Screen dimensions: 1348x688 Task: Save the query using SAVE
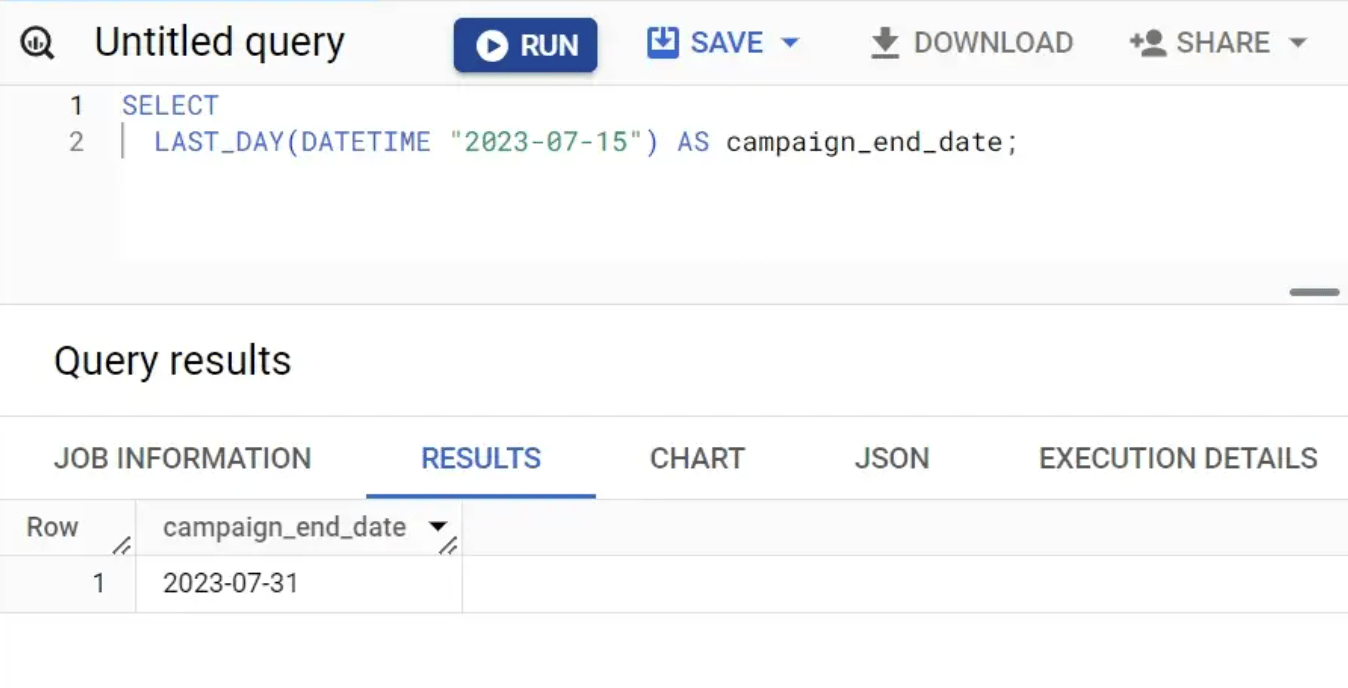726,43
